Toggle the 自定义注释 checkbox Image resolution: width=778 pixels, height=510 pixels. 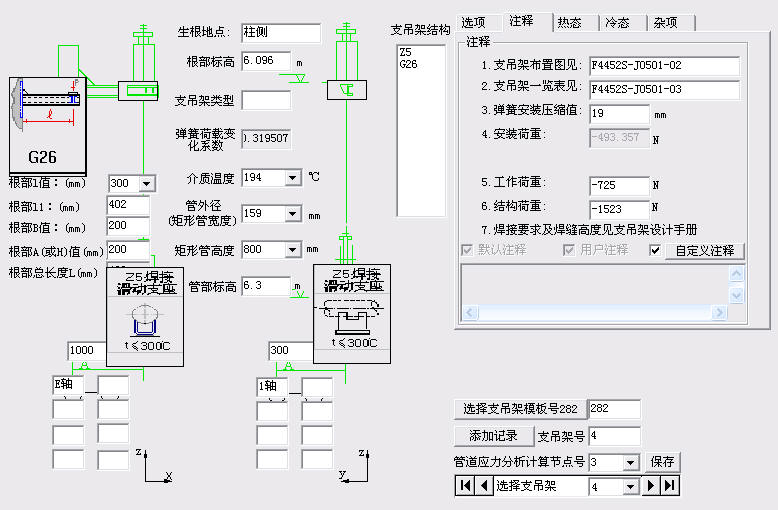[656, 250]
